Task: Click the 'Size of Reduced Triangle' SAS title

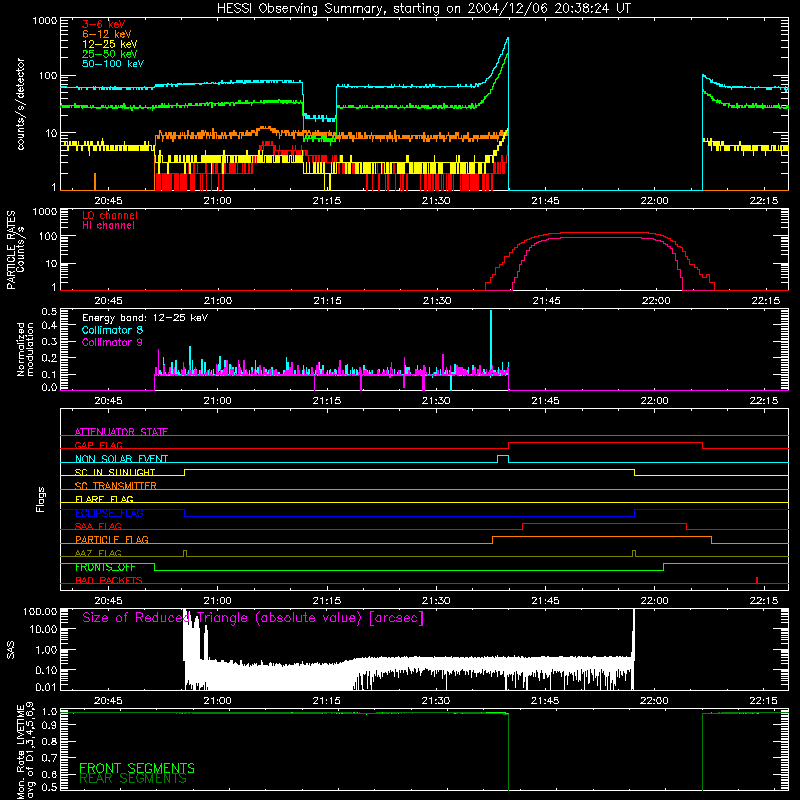Action: [253, 618]
